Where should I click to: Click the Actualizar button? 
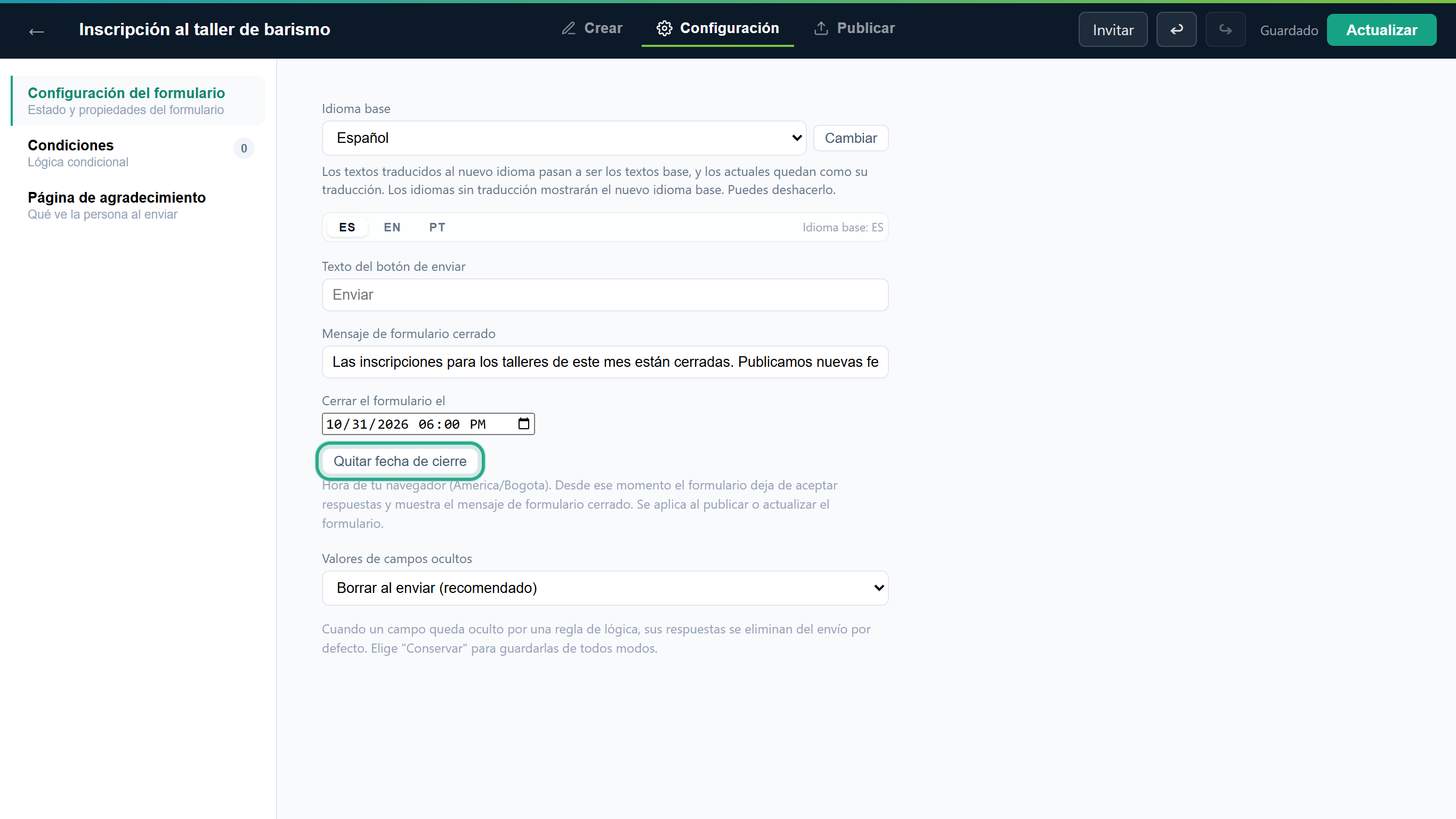[1381, 30]
